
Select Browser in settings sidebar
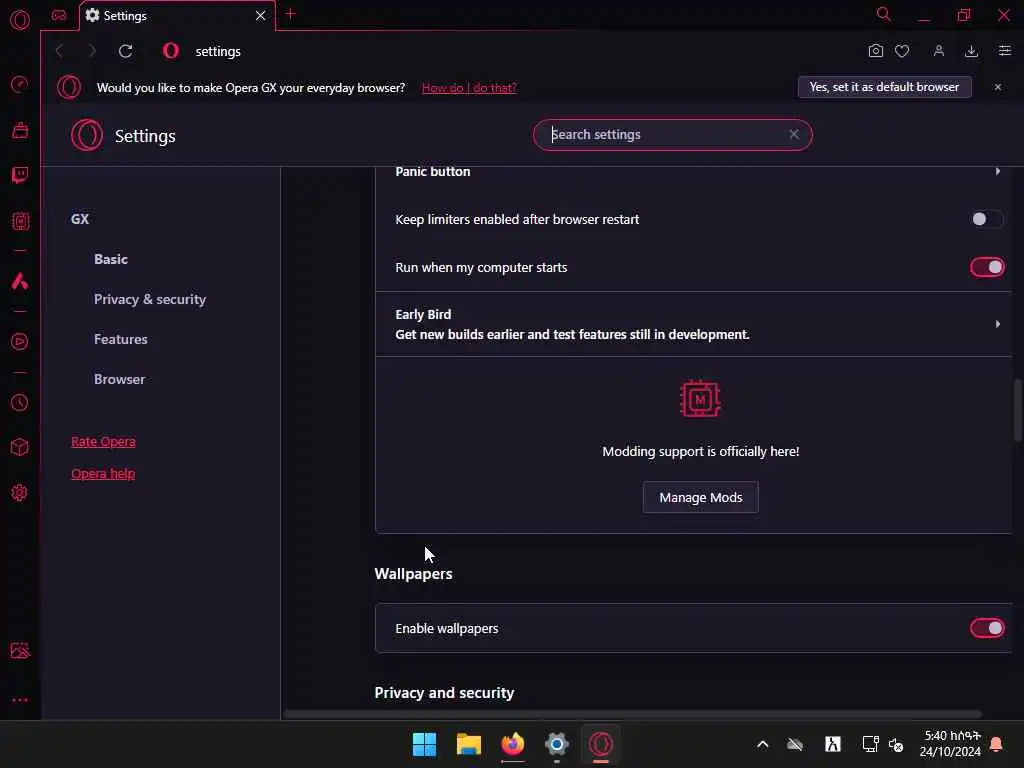click(119, 379)
